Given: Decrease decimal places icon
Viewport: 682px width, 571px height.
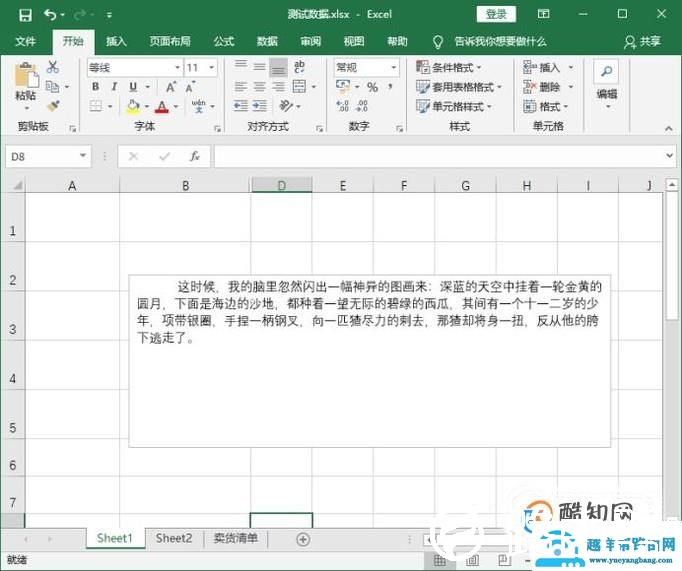Looking at the screenshot, I should (362, 106).
